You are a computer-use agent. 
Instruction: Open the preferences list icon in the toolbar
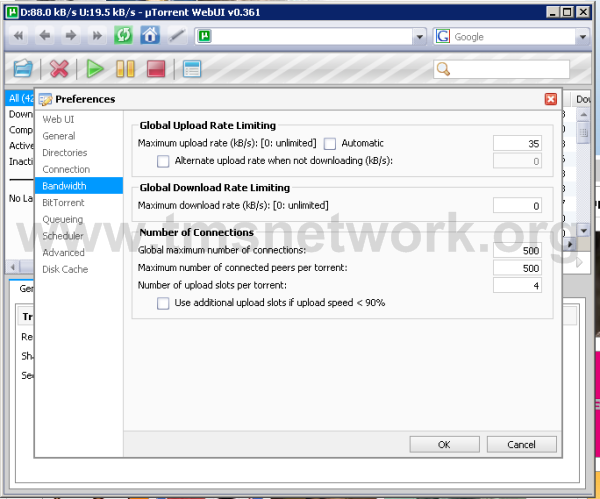click(x=192, y=69)
